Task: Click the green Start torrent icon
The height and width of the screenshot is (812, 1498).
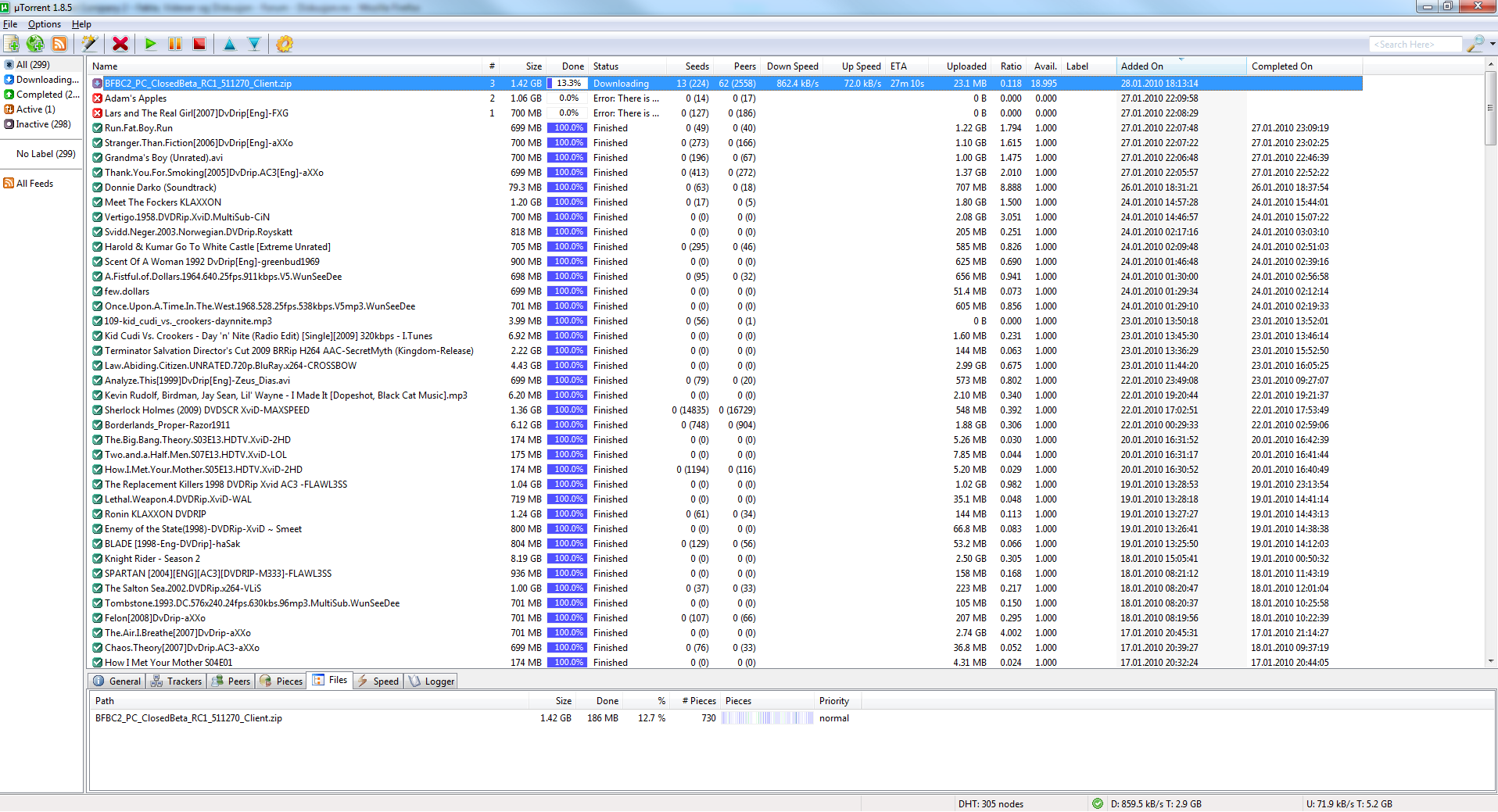Action: (151, 44)
